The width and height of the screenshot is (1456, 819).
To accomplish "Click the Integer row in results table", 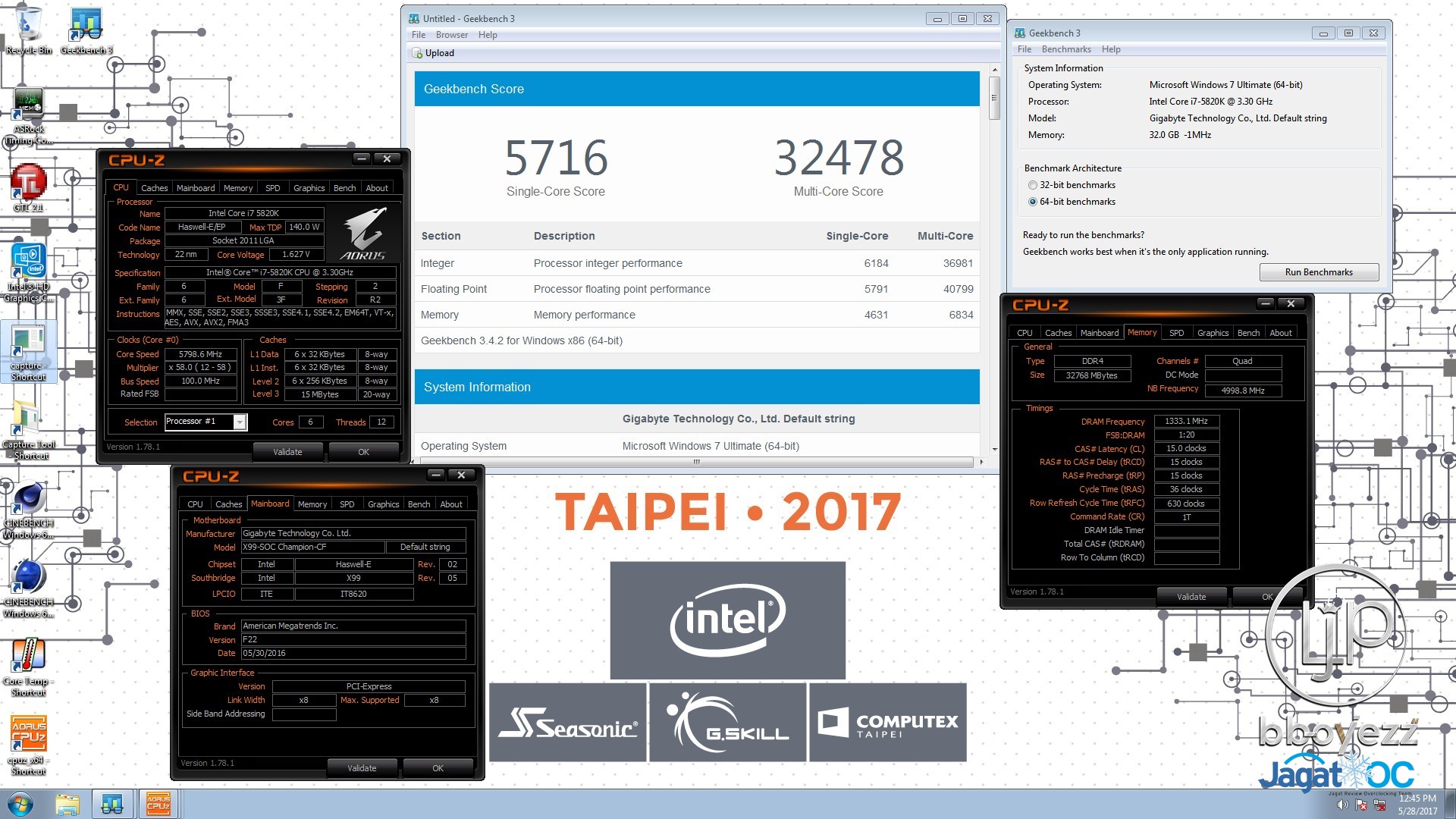I will coord(697,263).
